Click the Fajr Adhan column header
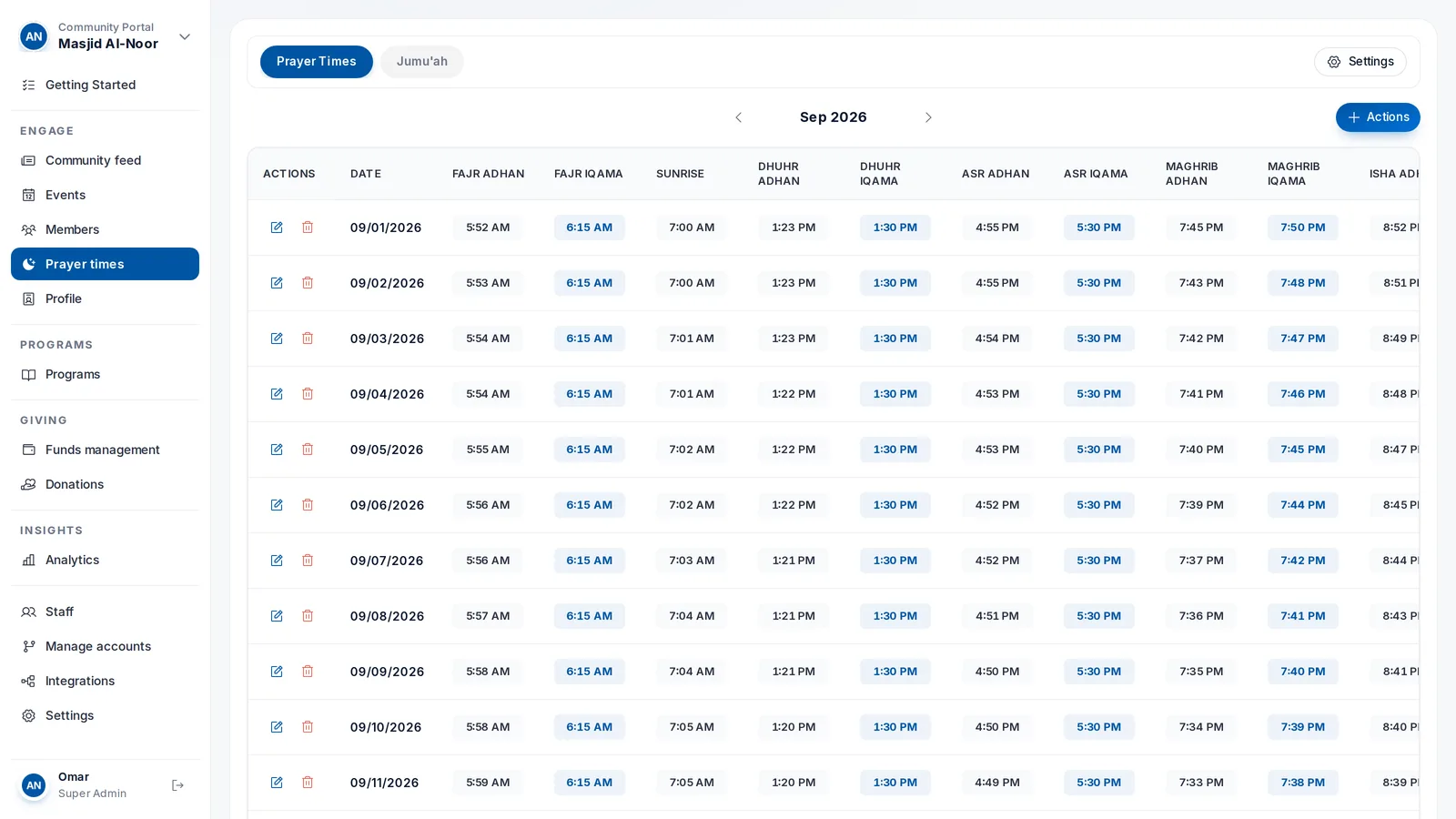 pos(489,174)
